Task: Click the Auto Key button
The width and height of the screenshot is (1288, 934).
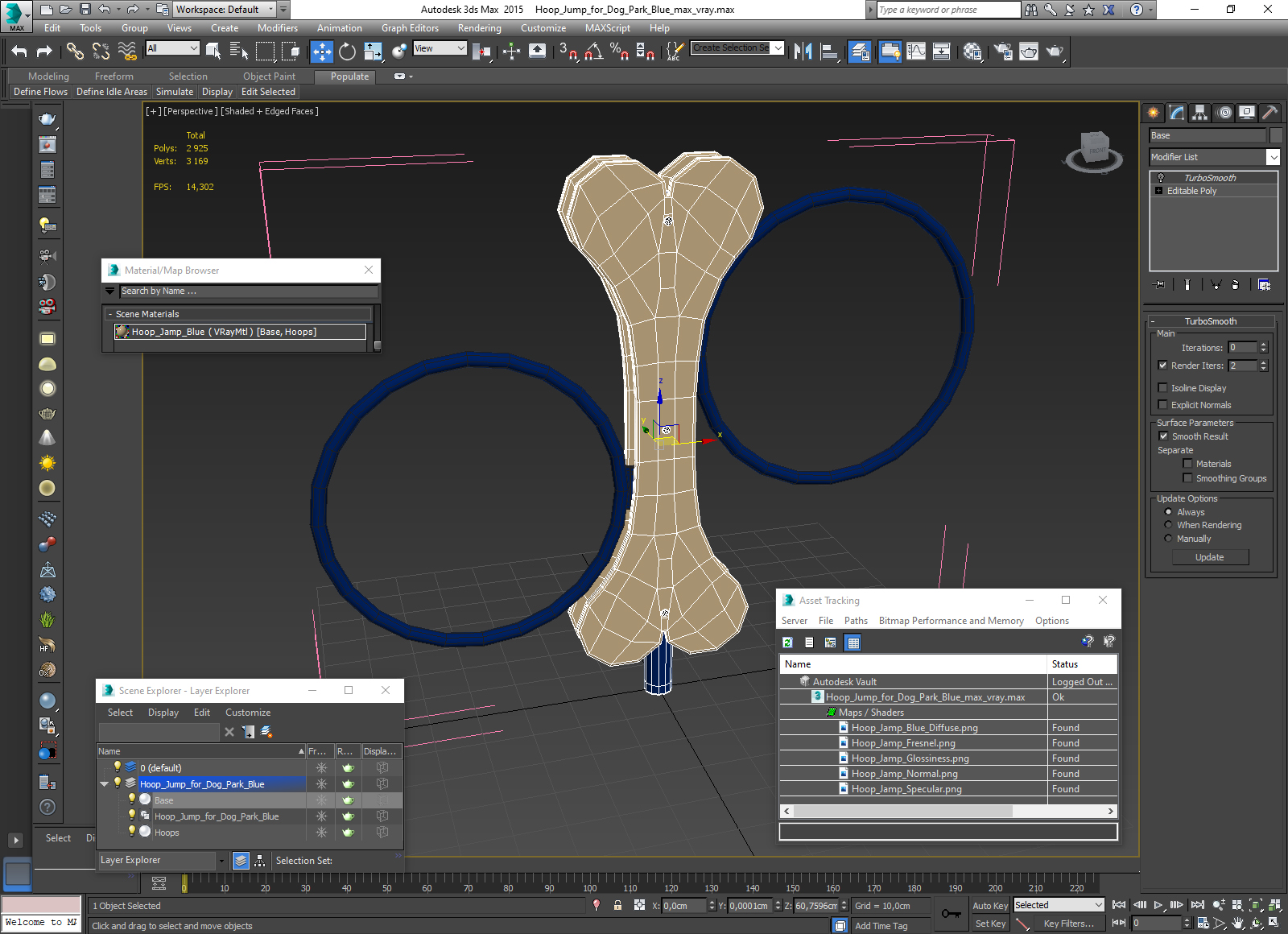Action: coord(989,906)
